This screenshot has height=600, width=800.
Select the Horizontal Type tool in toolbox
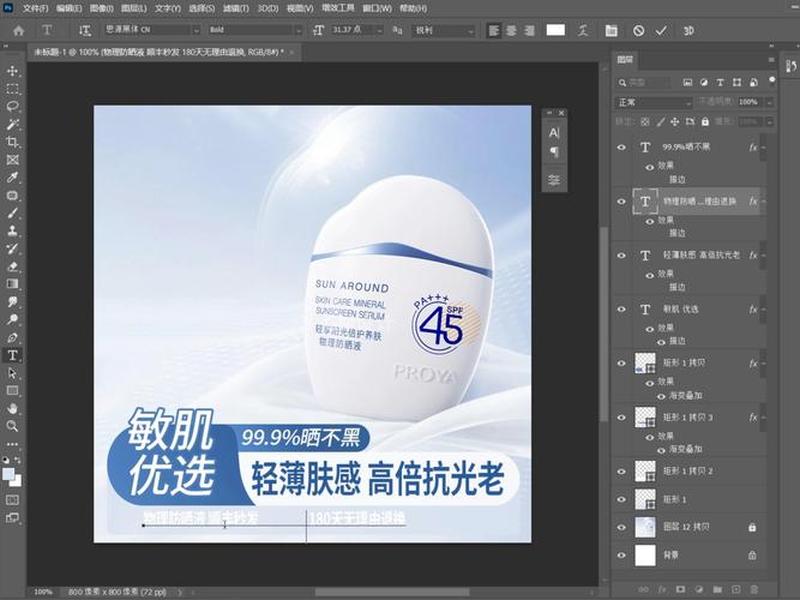(x=12, y=355)
